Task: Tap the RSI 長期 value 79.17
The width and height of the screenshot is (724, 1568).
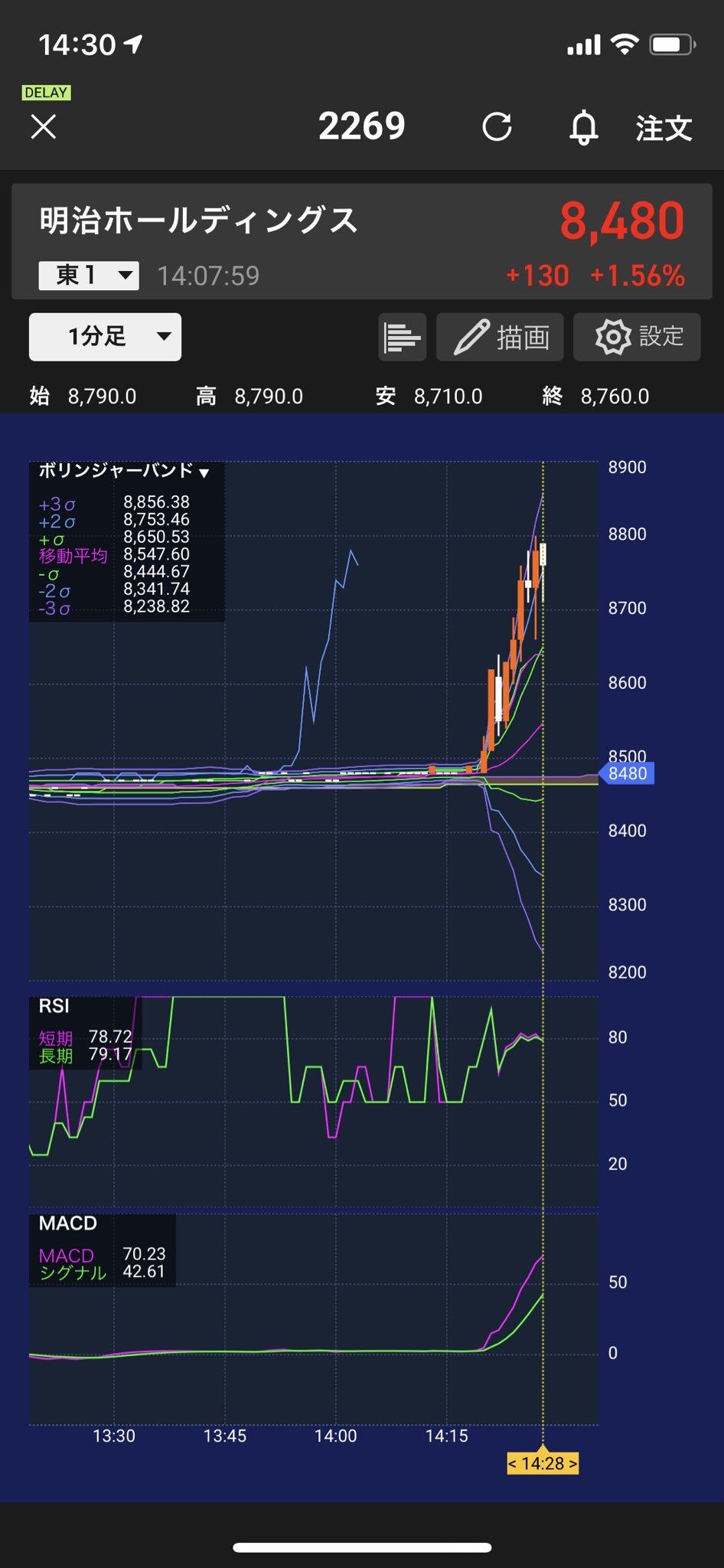Action: (x=110, y=1054)
